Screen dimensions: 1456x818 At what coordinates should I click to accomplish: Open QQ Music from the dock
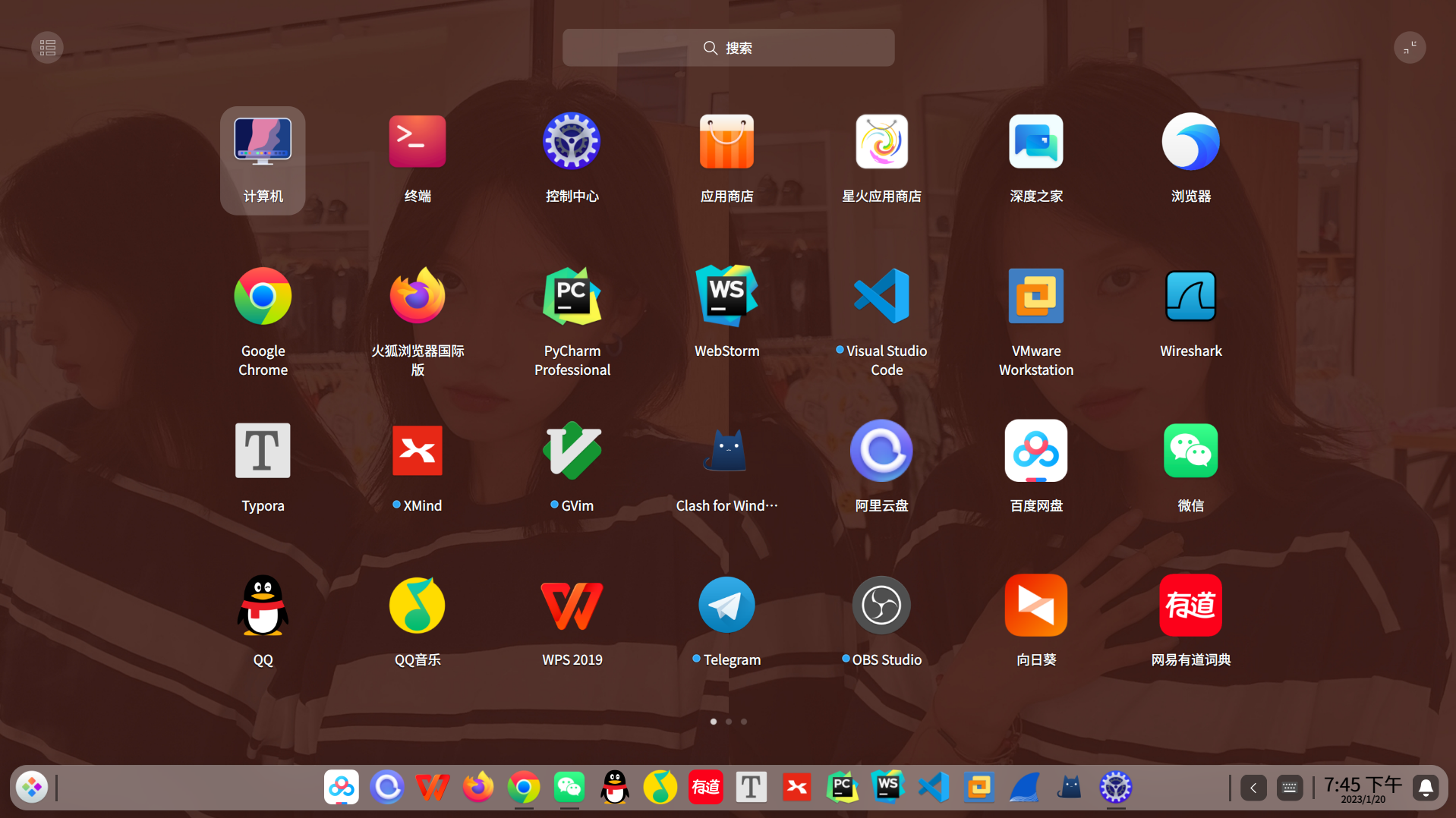[x=660, y=788]
